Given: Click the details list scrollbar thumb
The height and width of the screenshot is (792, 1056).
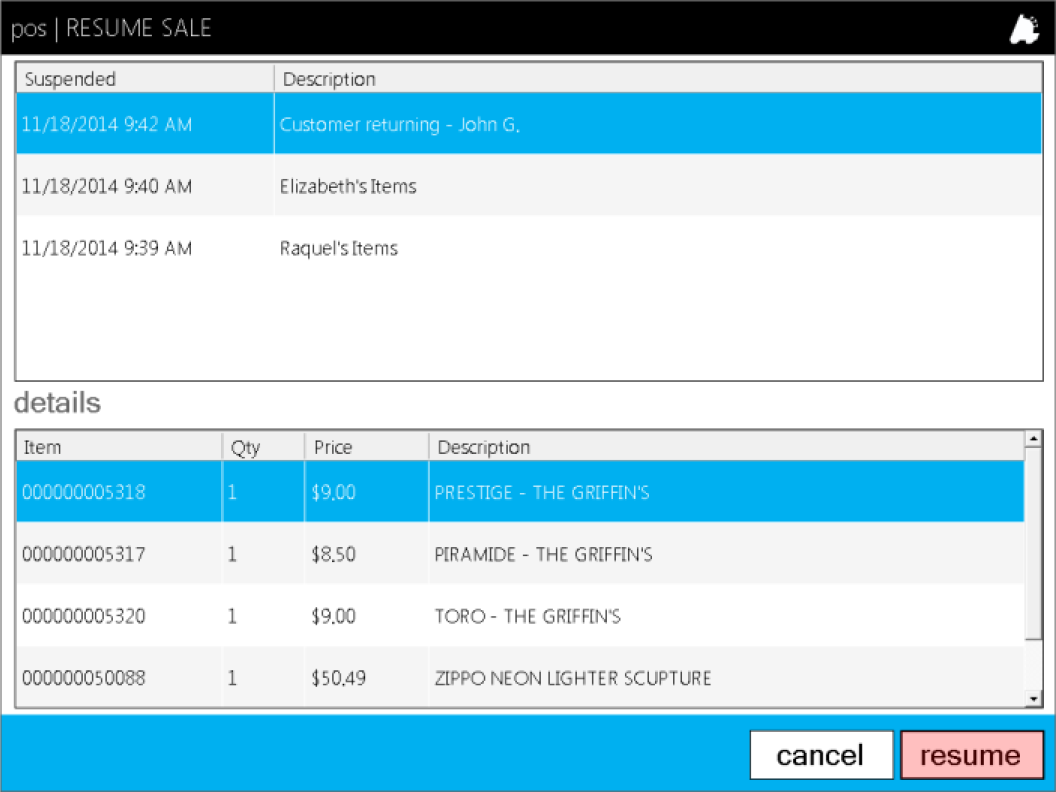Looking at the screenshot, I should pos(1034,543).
